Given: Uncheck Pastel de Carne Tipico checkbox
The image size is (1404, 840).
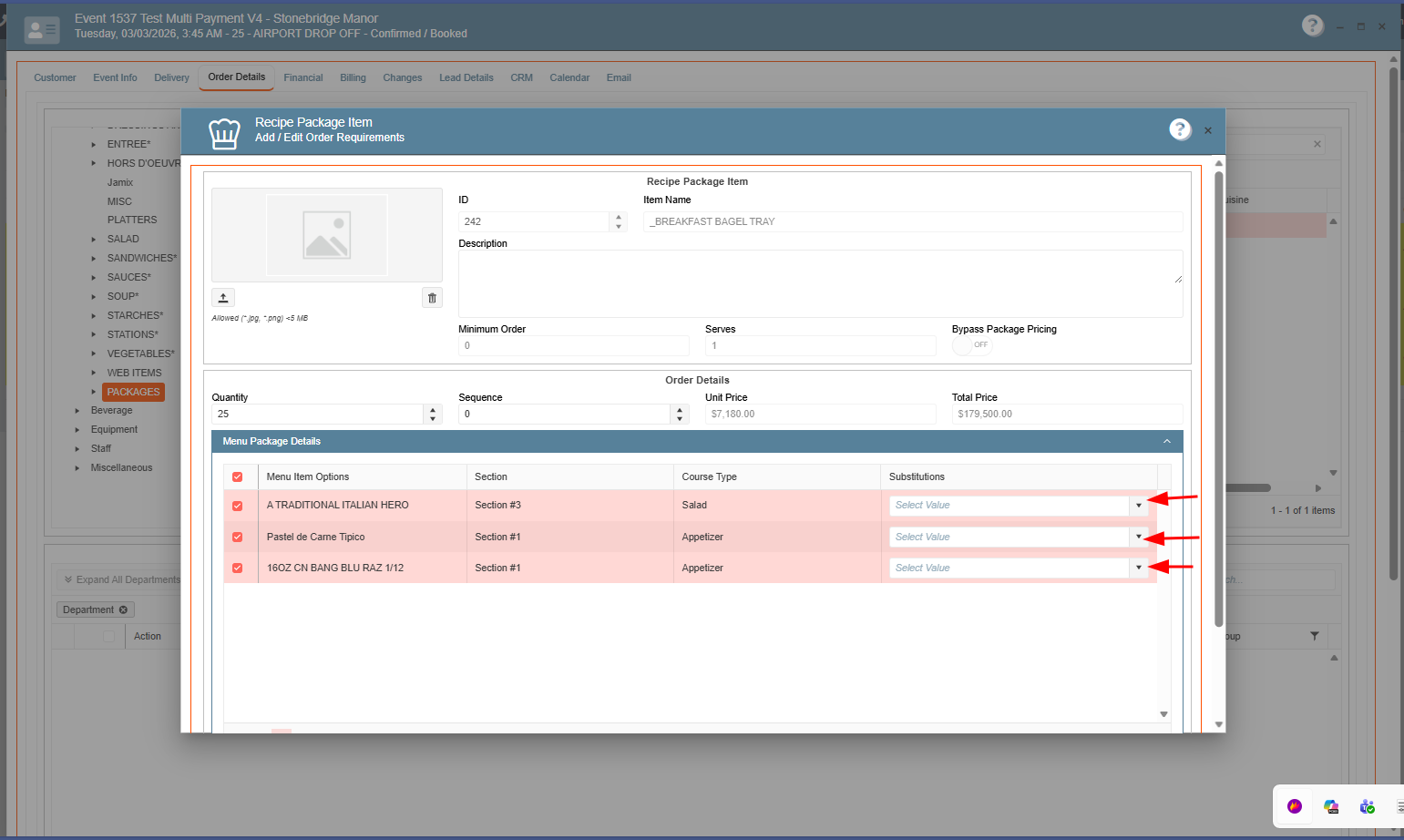Looking at the screenshot, I should [238, 537].
